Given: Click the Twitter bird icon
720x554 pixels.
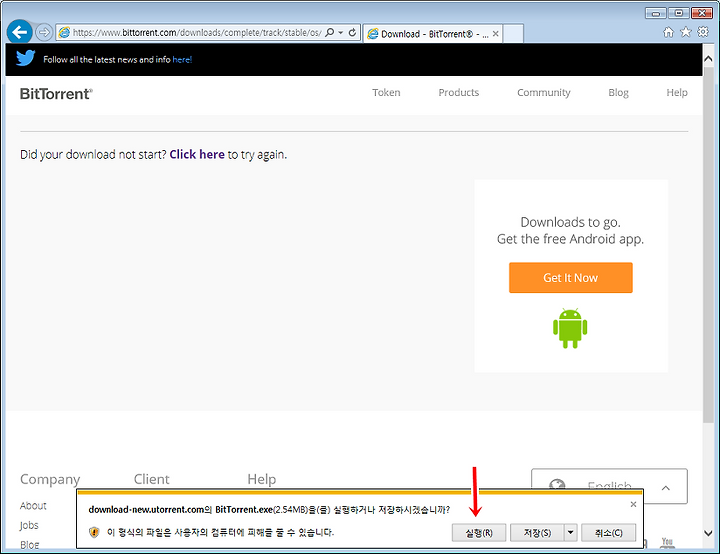Looking at the screenshot, I should [26, 58].
